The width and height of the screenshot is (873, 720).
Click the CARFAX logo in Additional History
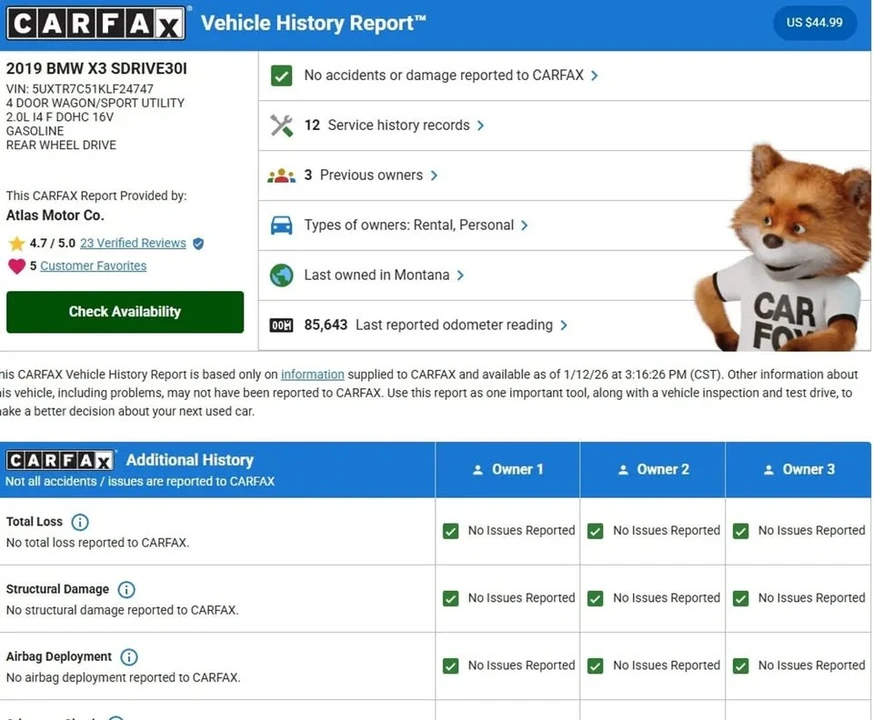point(60,461)
